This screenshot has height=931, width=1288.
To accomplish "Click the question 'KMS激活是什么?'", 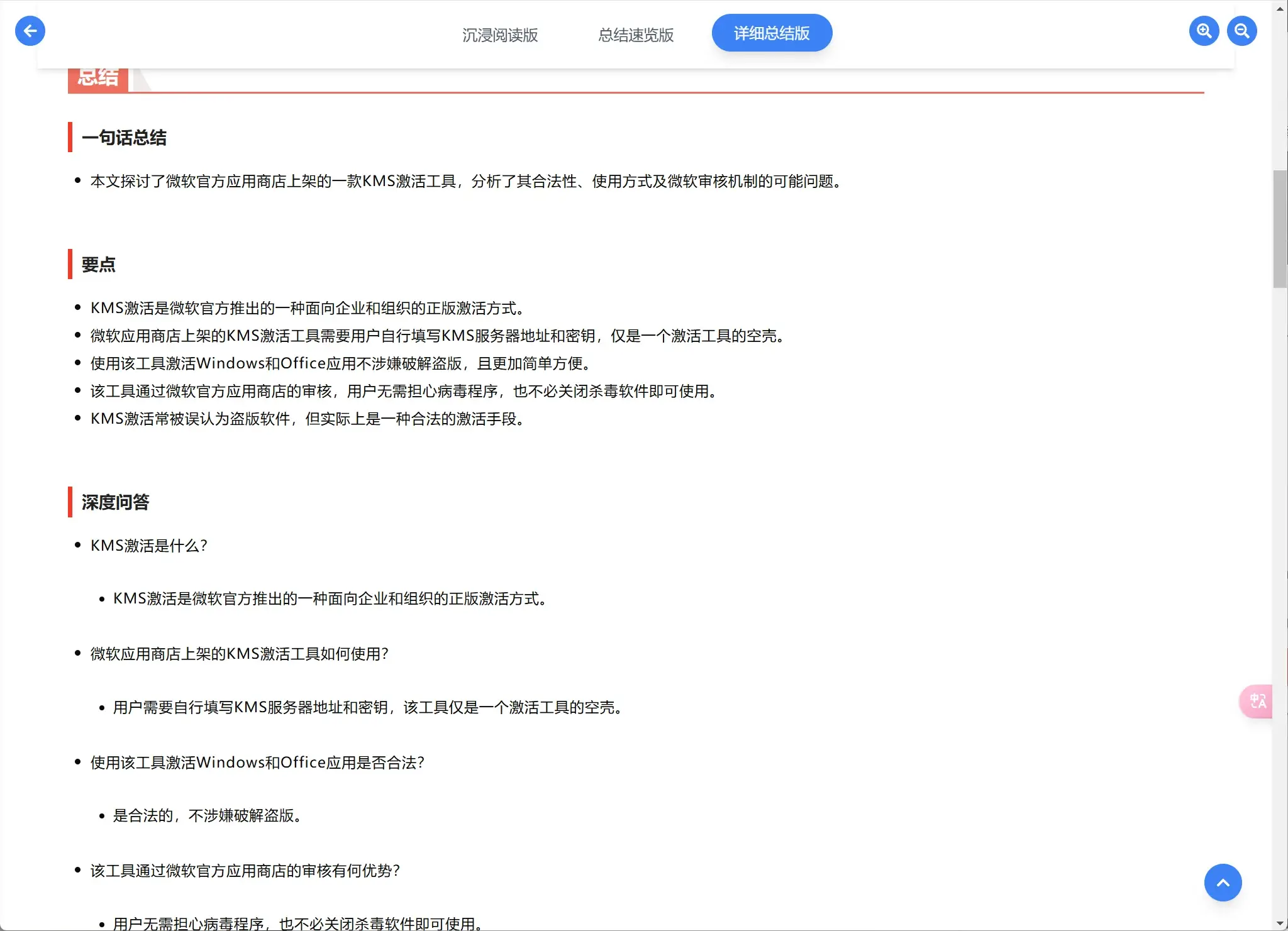I will pos(149,546).
